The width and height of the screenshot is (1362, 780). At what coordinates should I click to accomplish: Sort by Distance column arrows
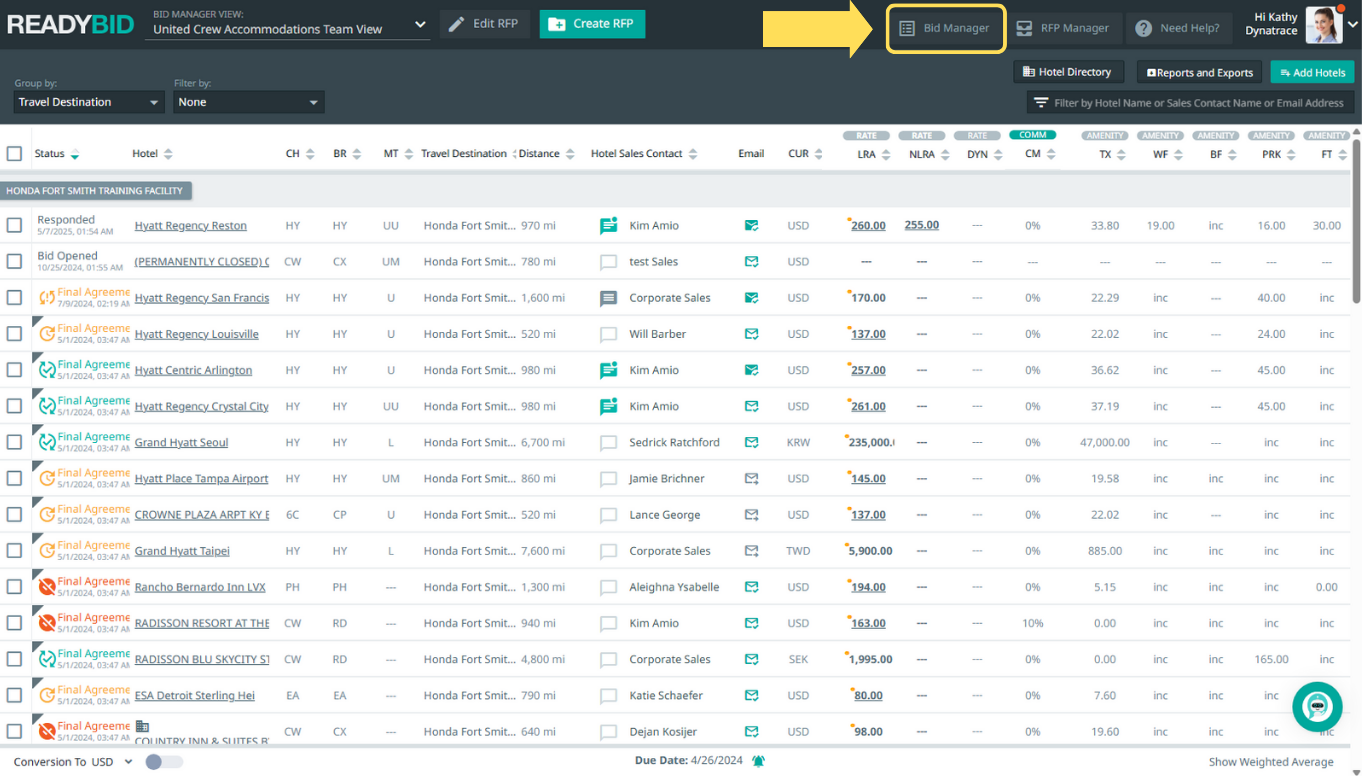click(x=570, y=154)
